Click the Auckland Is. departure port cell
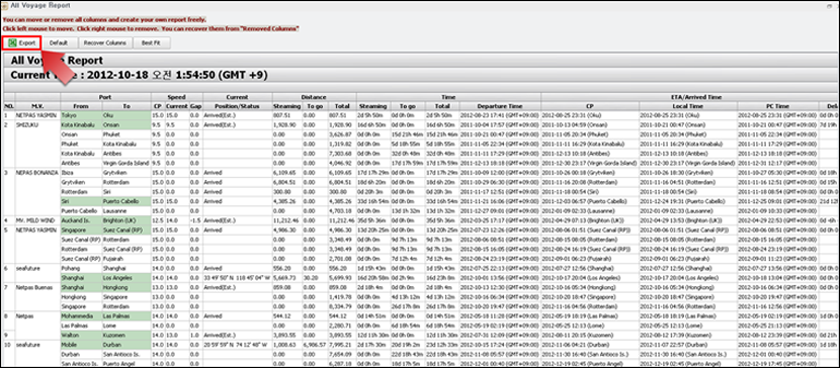Image resolution: width=840 pixels, height=368 pixels. point(81,220)
